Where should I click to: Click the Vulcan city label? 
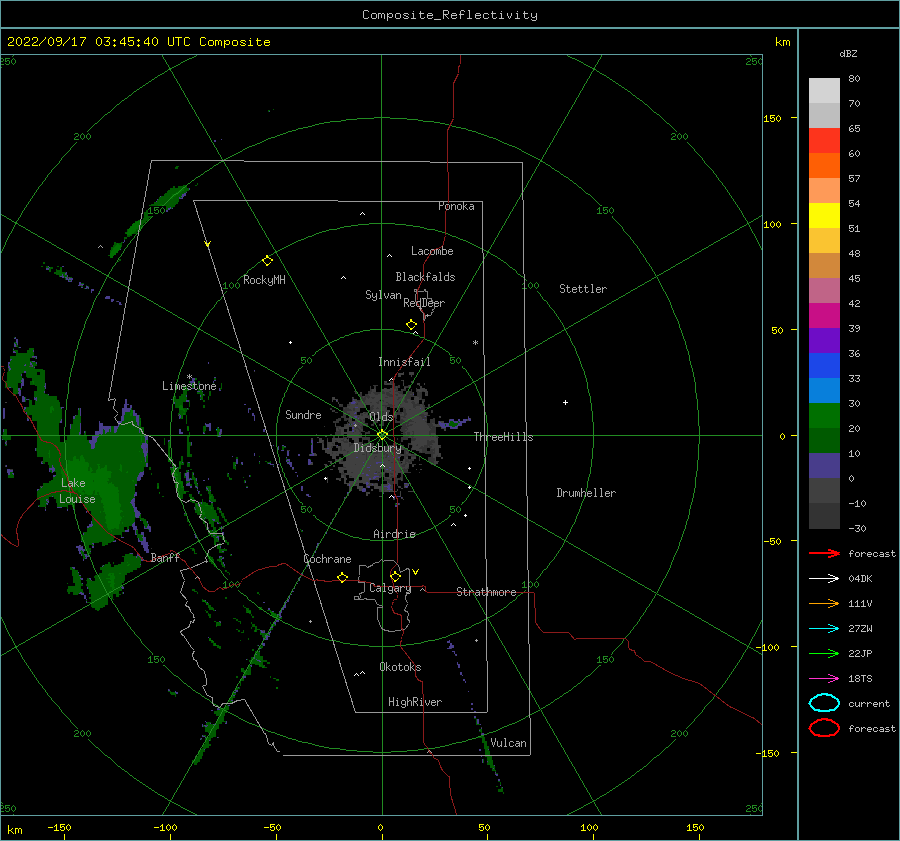[x=508, y=743]
